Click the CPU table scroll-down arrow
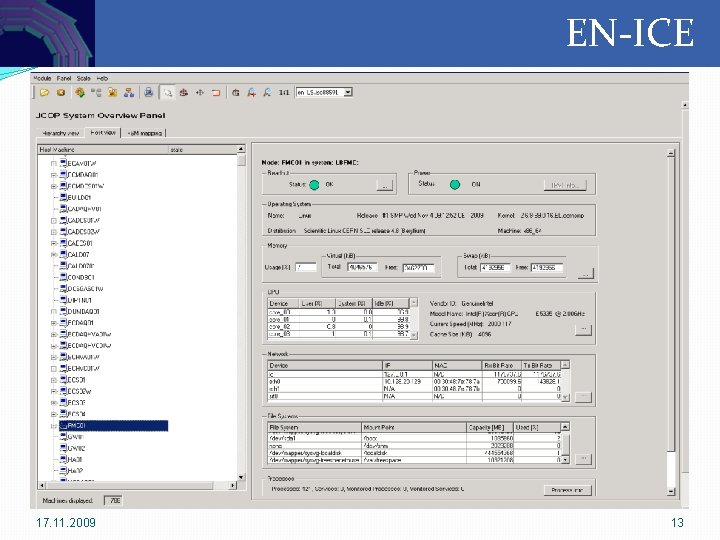The width and height of the screenshot is (720, 540). pos(414,336)
